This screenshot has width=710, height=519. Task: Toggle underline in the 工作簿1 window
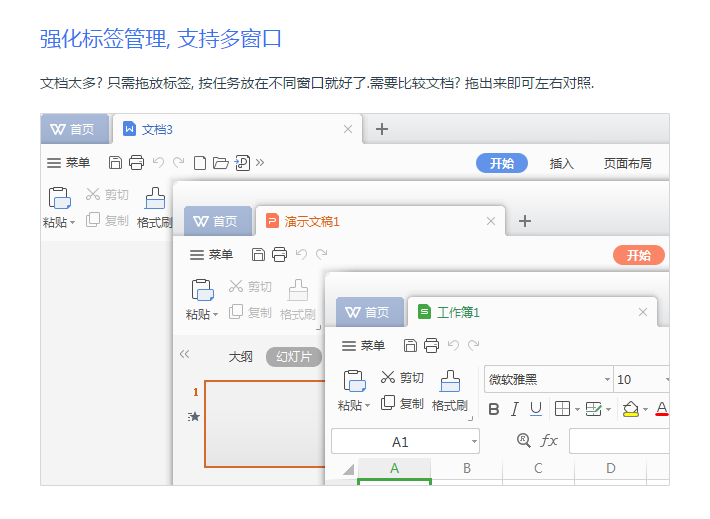click(536, 409)
